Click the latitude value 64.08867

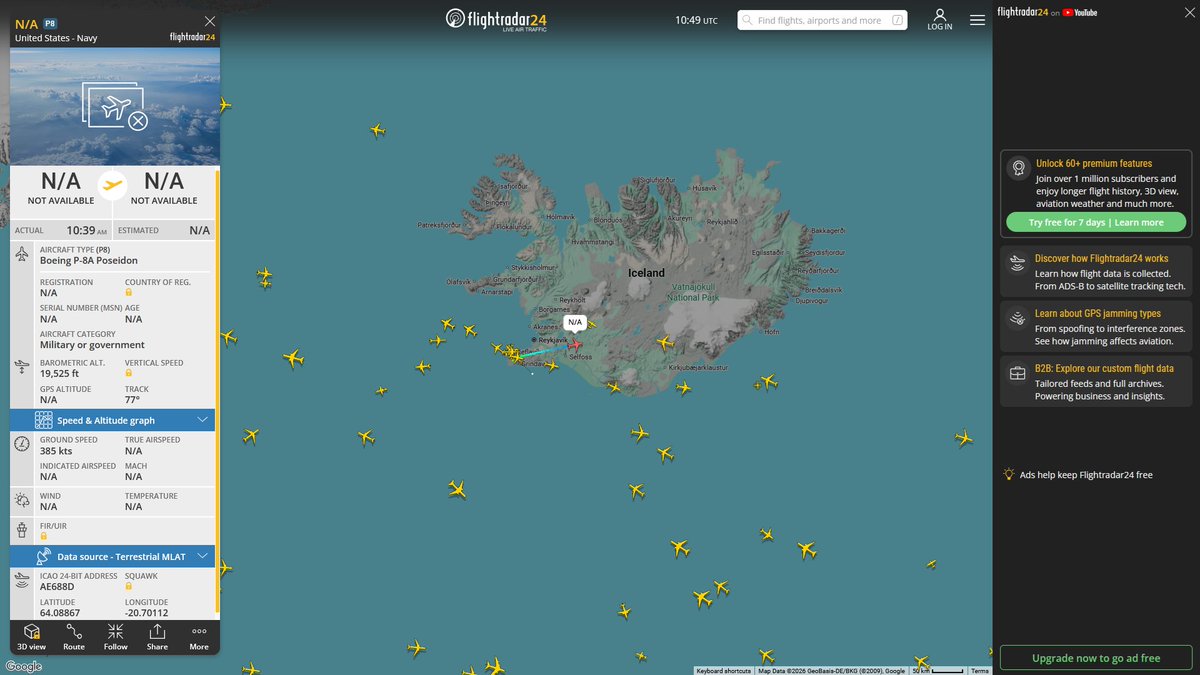60,613
